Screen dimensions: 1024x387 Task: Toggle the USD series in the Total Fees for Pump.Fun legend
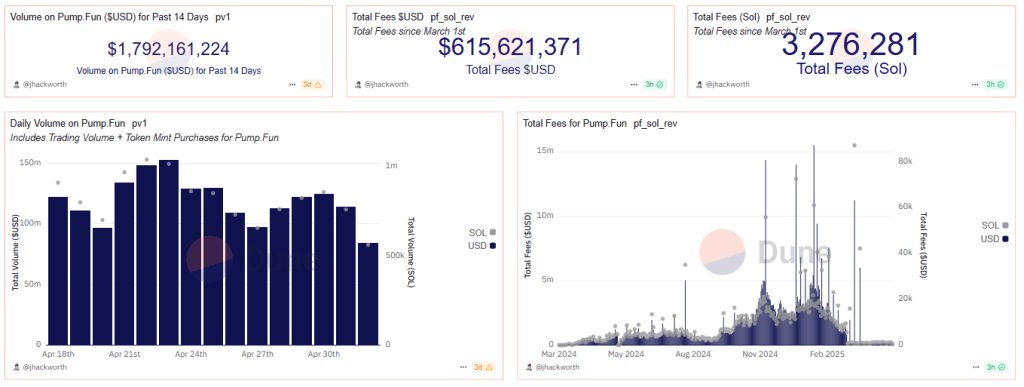995,239
